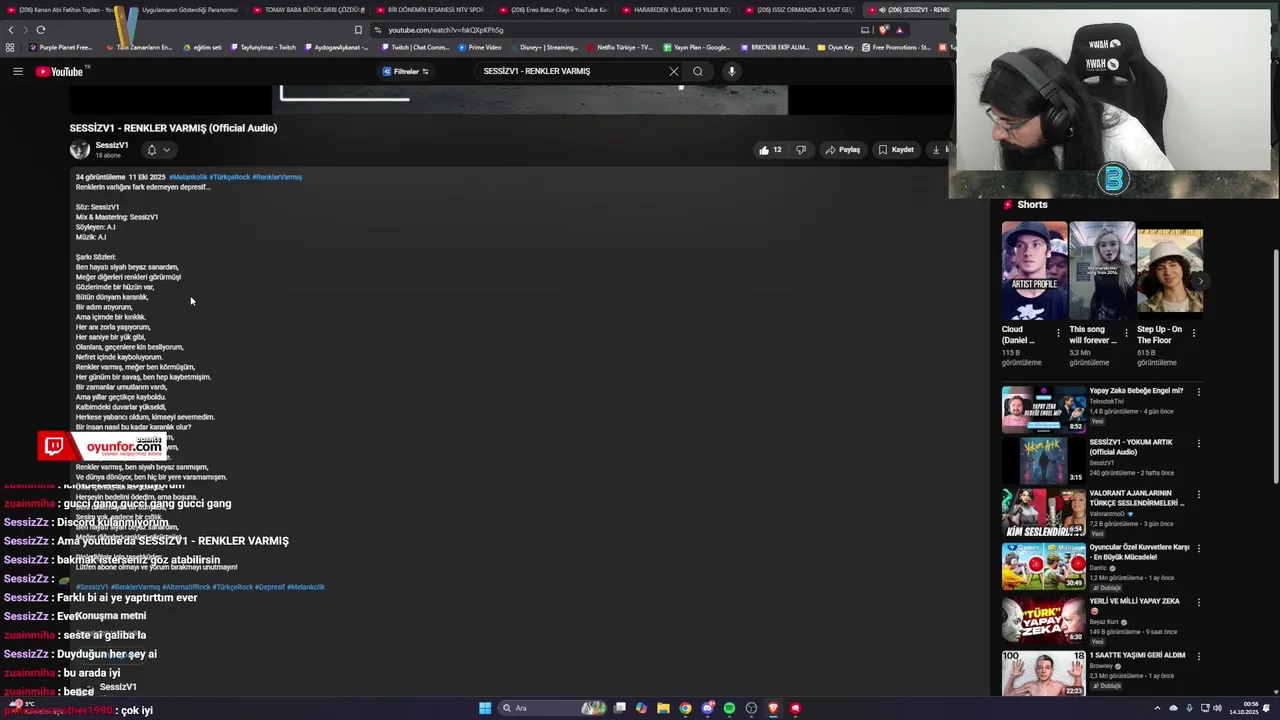Open SessizV1 channel avatar under the title
Screen dimensions: 1280x720
(x=80, y=150)
